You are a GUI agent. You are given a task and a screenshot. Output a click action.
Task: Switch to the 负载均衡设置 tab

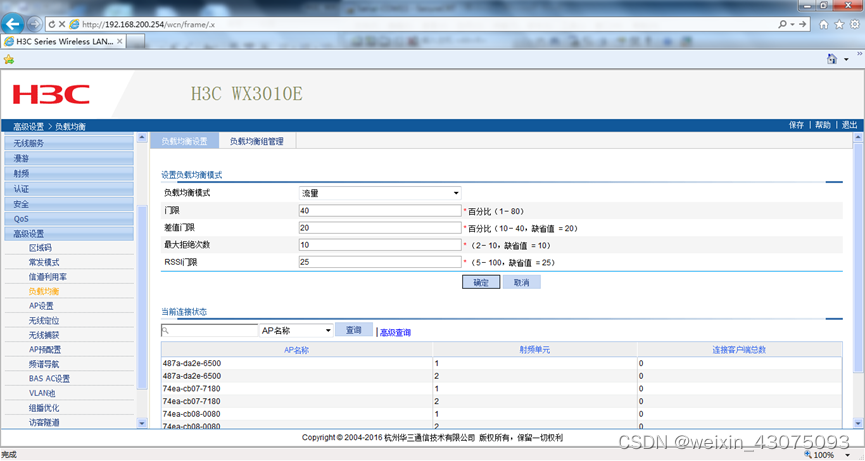click(184, 141)
